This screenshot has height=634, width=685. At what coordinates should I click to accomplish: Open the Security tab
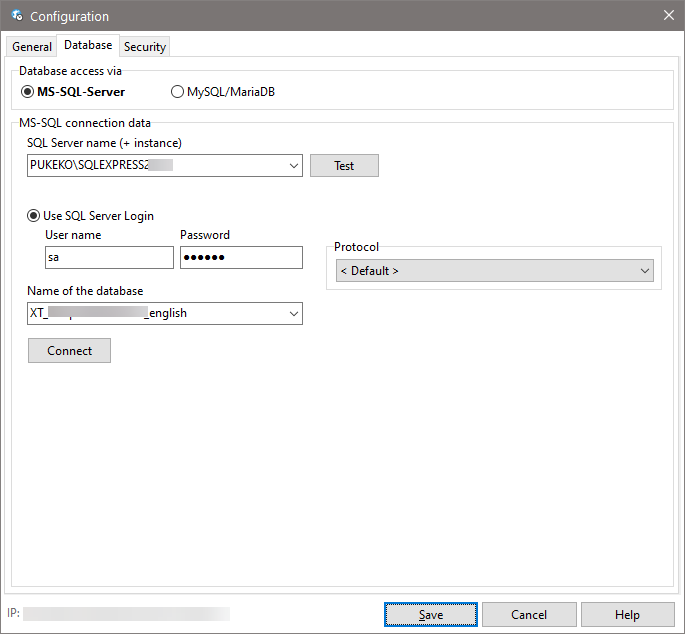click(145, 47)
